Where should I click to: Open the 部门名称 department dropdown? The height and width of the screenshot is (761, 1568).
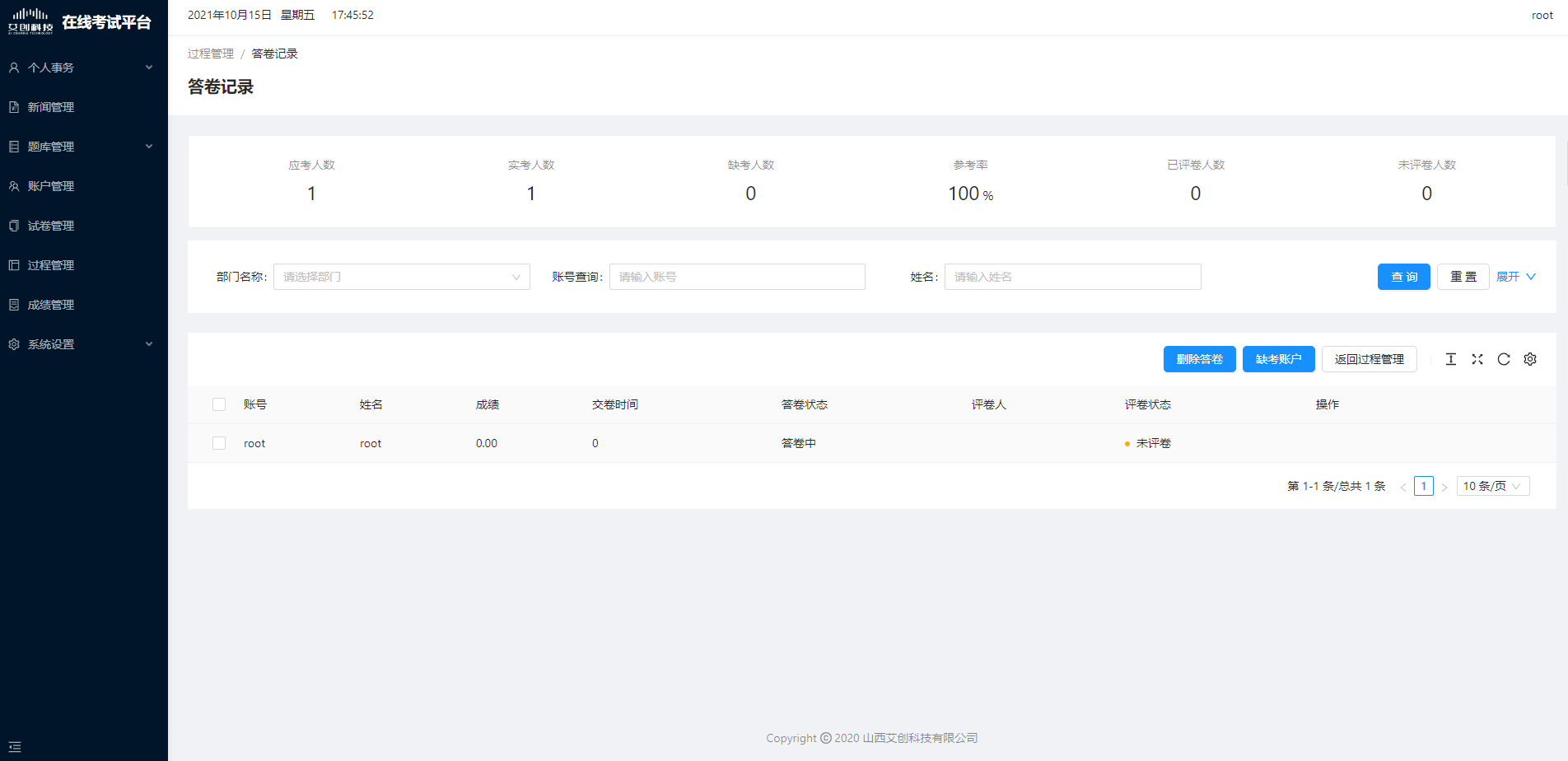pyautogui.click(x=402, y=277)
